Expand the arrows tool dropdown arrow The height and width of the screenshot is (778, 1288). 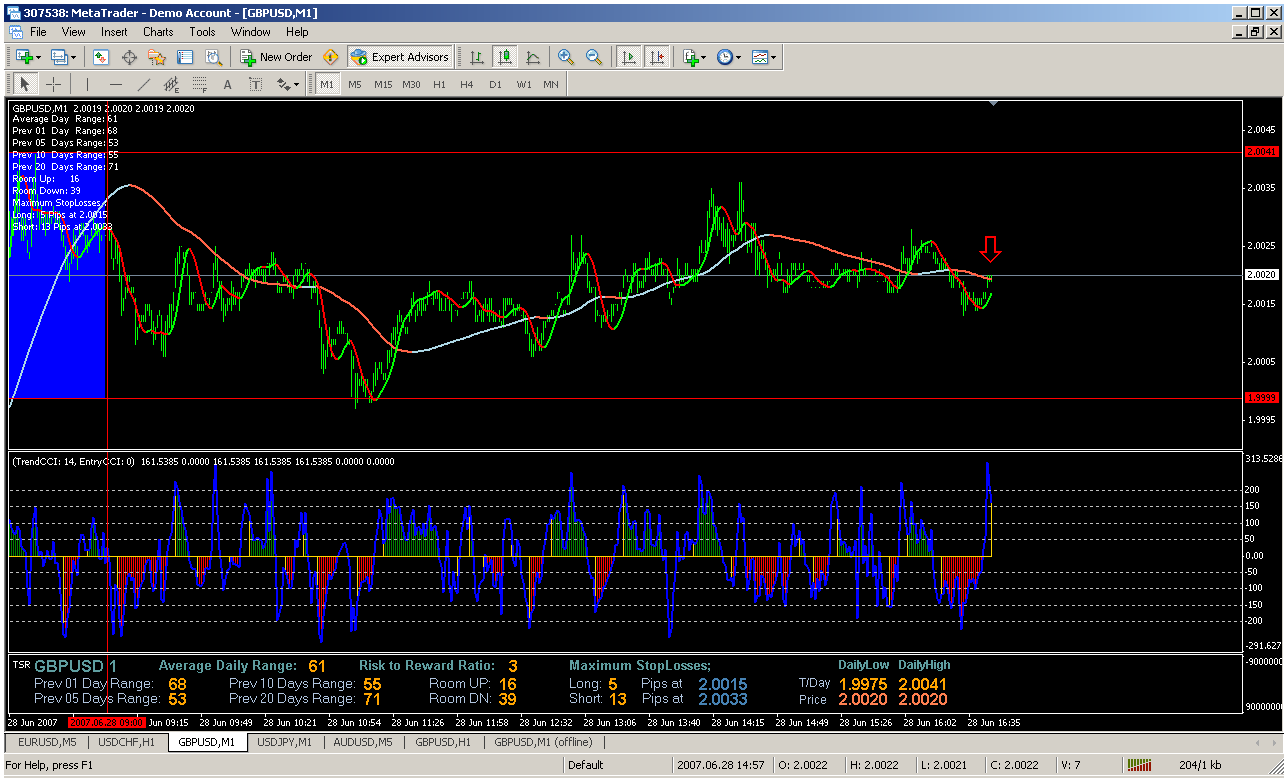click(x=296, y=85)
